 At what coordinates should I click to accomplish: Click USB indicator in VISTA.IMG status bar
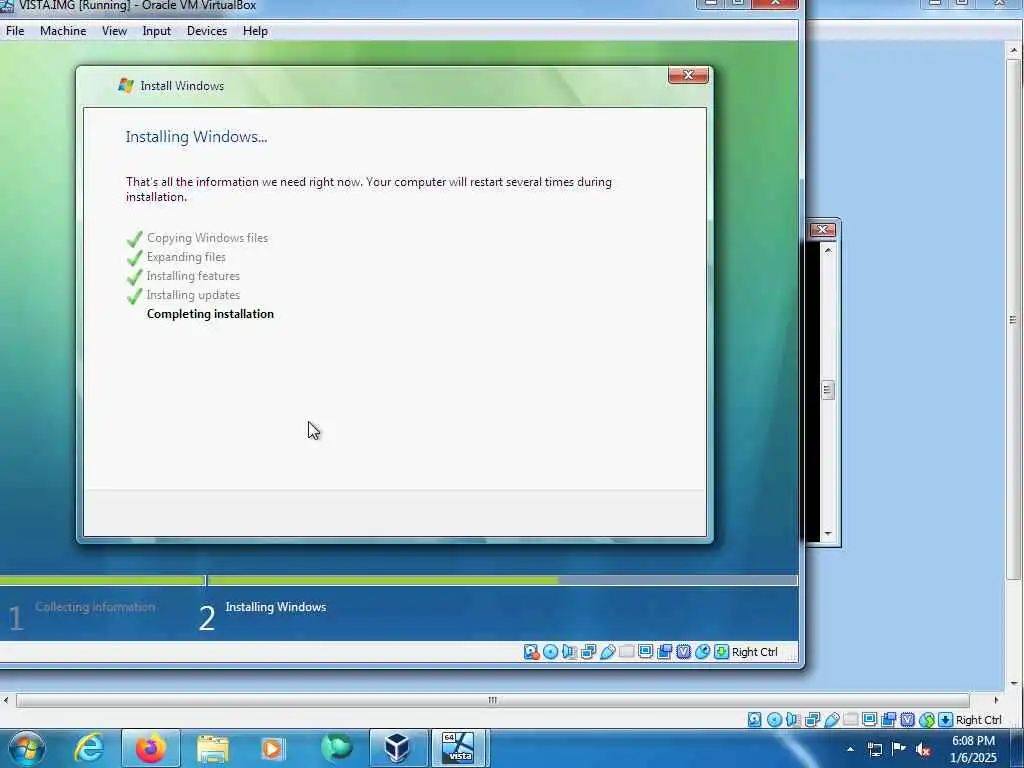click(607, 652)
